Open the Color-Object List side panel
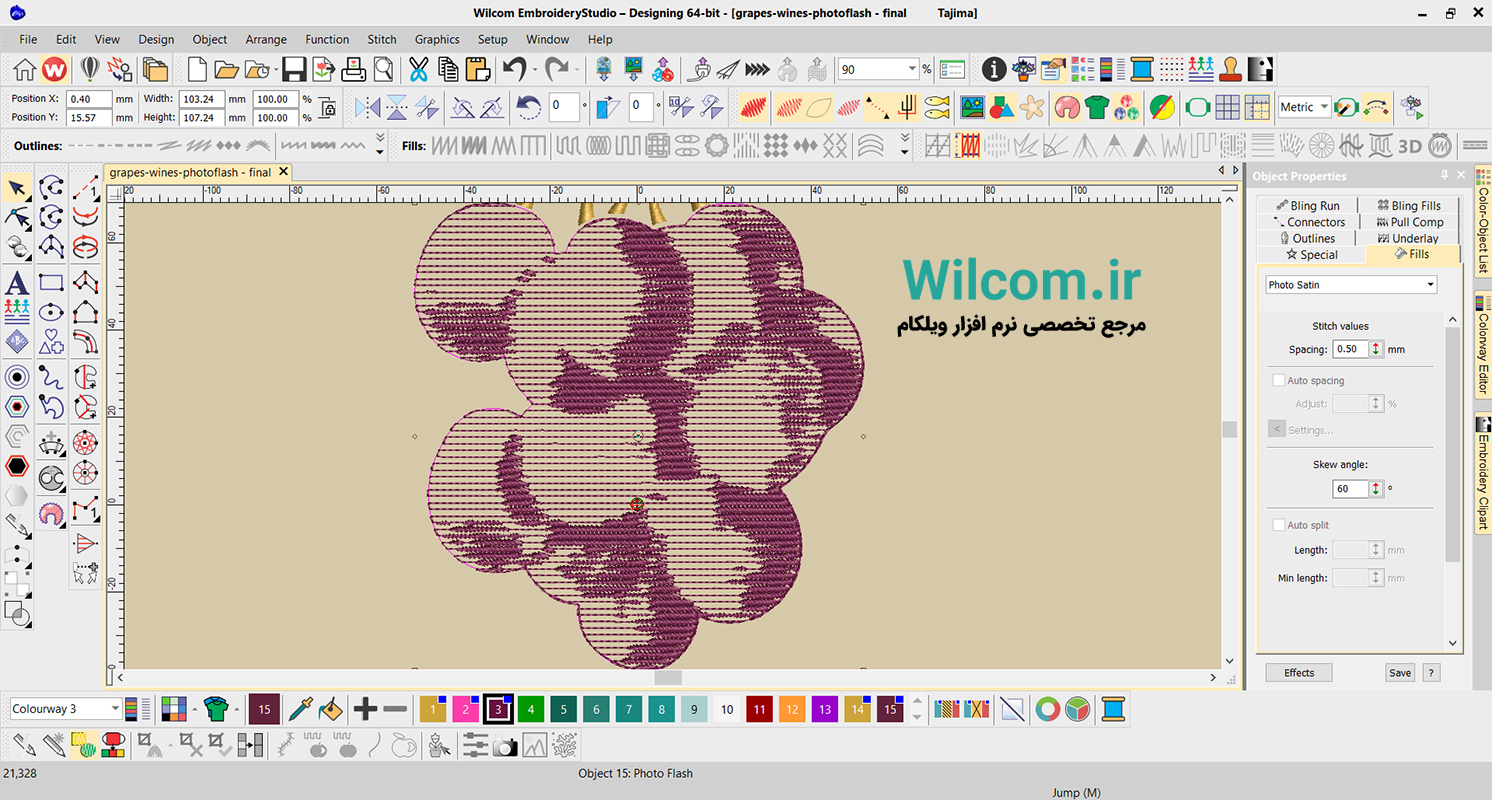This screenshot has width=1492, height=800. (x=1482, y=222)
